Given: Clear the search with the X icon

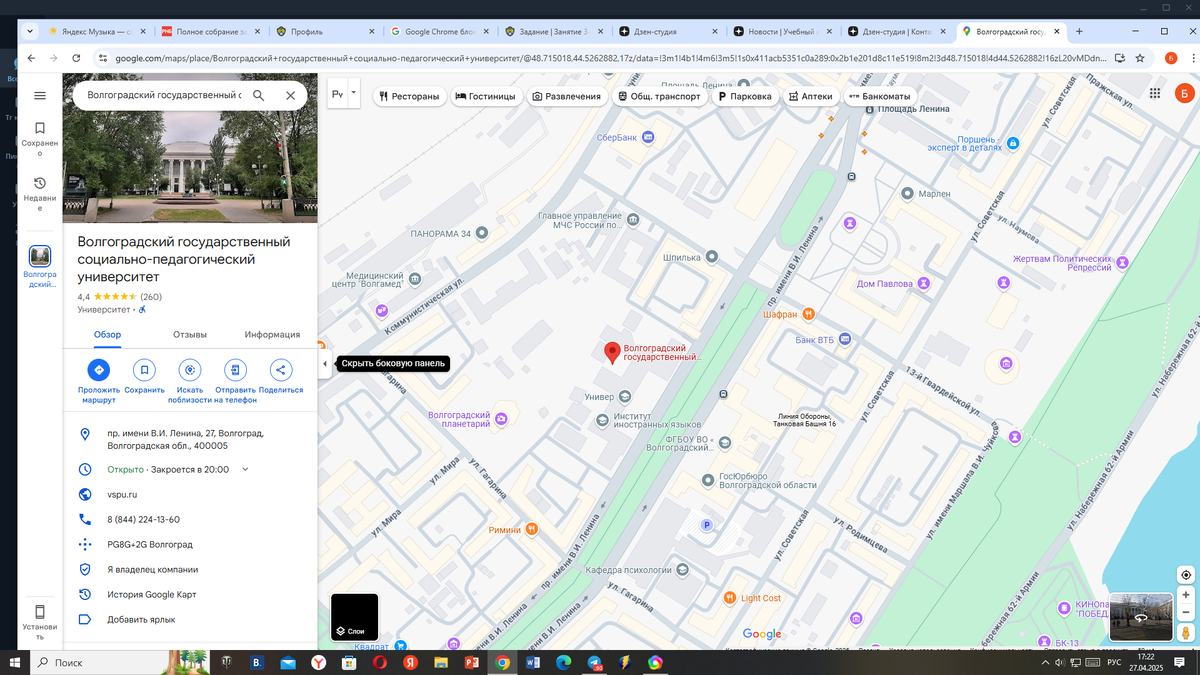Looking at the screenshot, I should [x=290, y=95].
